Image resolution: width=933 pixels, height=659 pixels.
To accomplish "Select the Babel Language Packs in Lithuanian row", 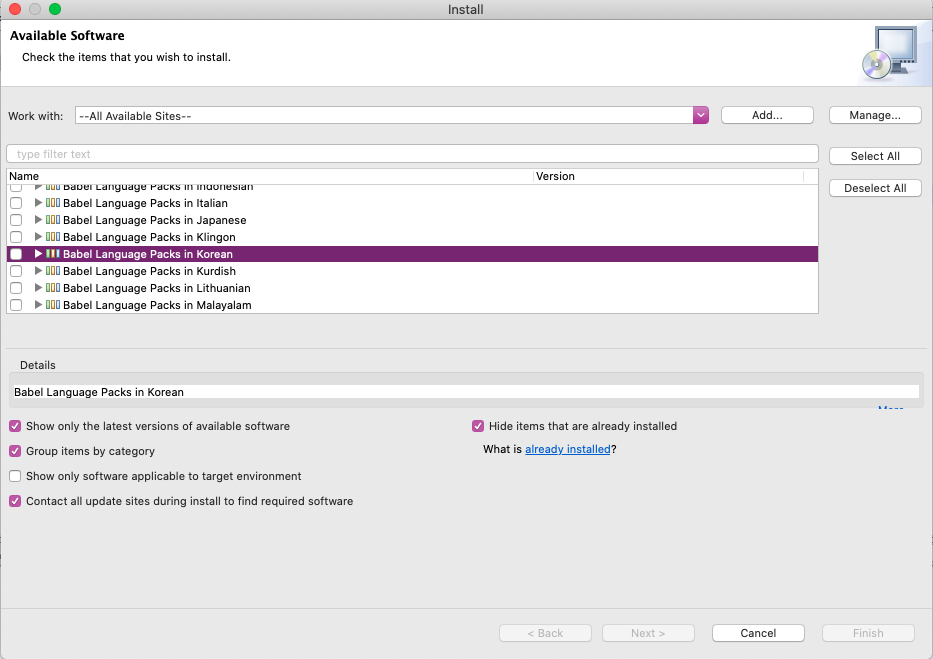I will pos(412,288).
